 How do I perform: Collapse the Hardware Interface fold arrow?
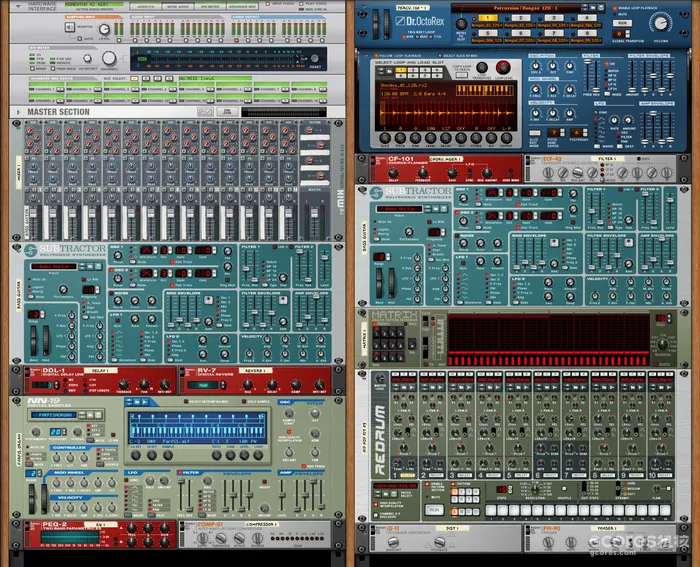click(x=18, y=6)
